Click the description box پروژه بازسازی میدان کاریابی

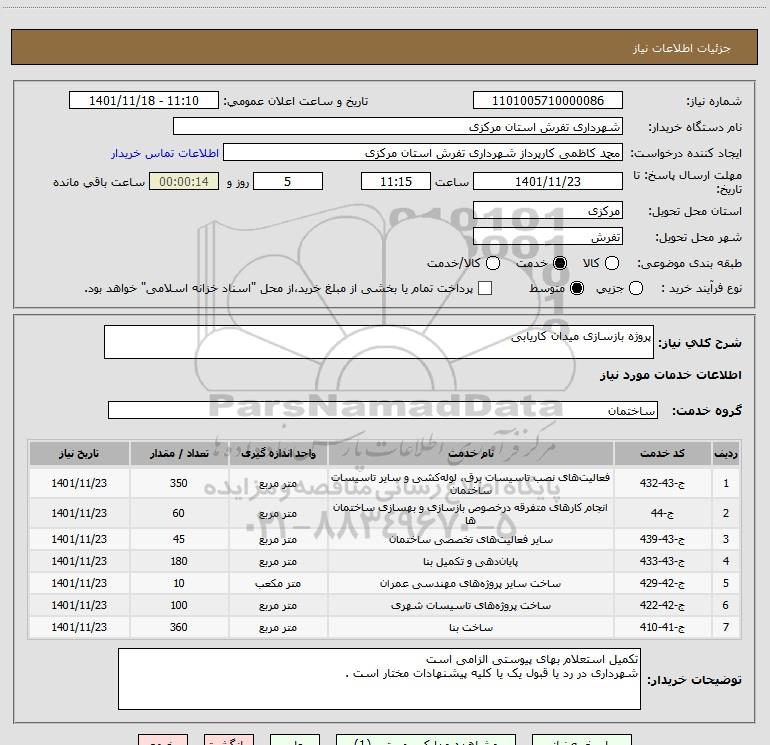point(379,342)
